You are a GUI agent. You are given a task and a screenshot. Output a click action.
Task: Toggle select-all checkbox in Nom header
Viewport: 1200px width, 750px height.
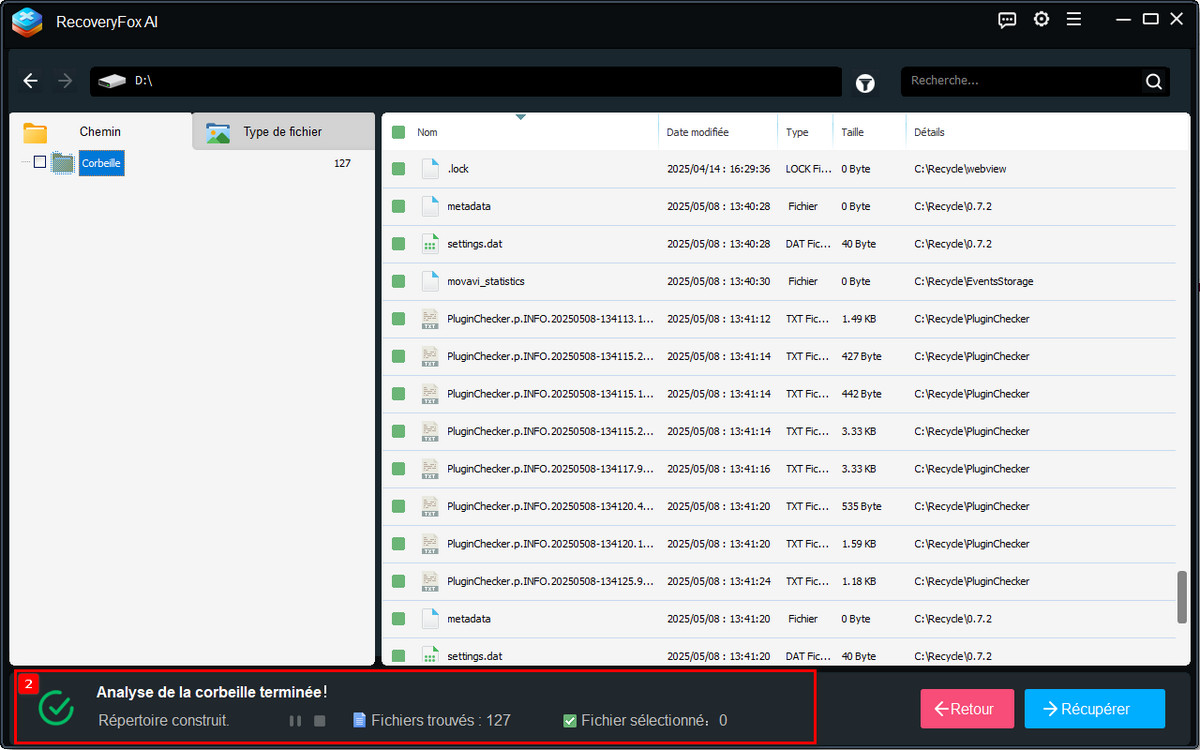pos(398,132)
